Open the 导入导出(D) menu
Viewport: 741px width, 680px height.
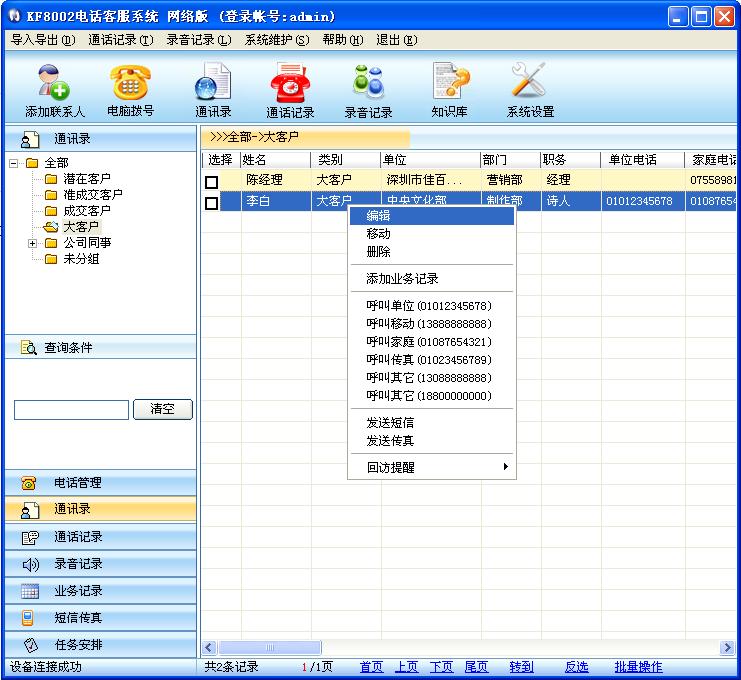tap(43, 40)
